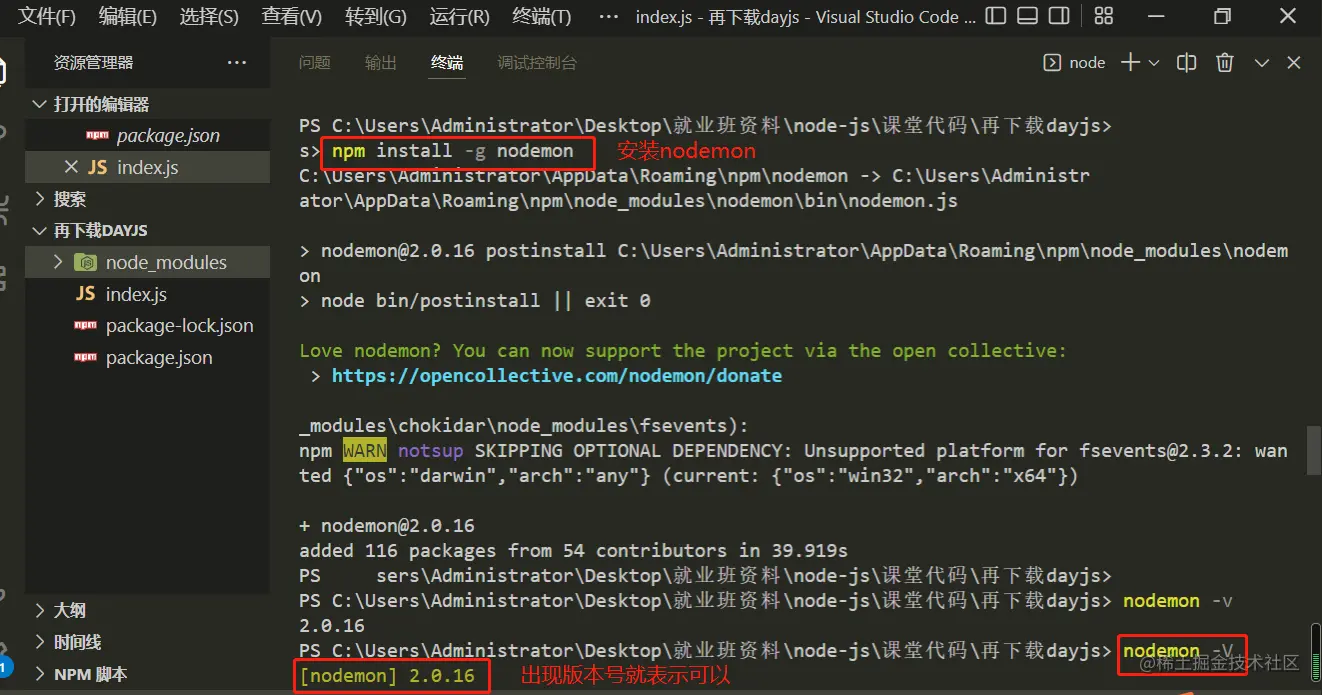Open the 查看(V) menu

[x=292, y=17]
